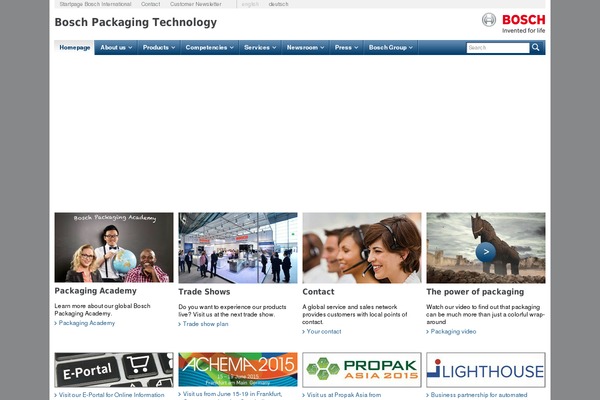Open the Customer Newsletter link
This screenshot has width=600, height=400.
196,4
